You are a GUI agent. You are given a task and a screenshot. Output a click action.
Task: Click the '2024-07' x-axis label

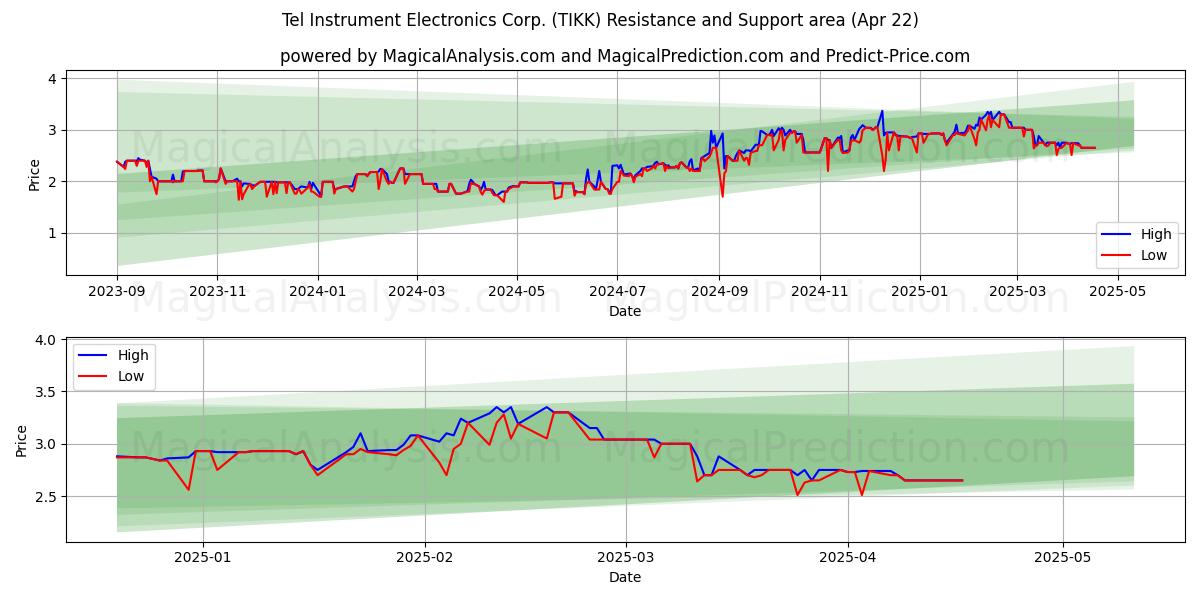[x=617, y=292]
